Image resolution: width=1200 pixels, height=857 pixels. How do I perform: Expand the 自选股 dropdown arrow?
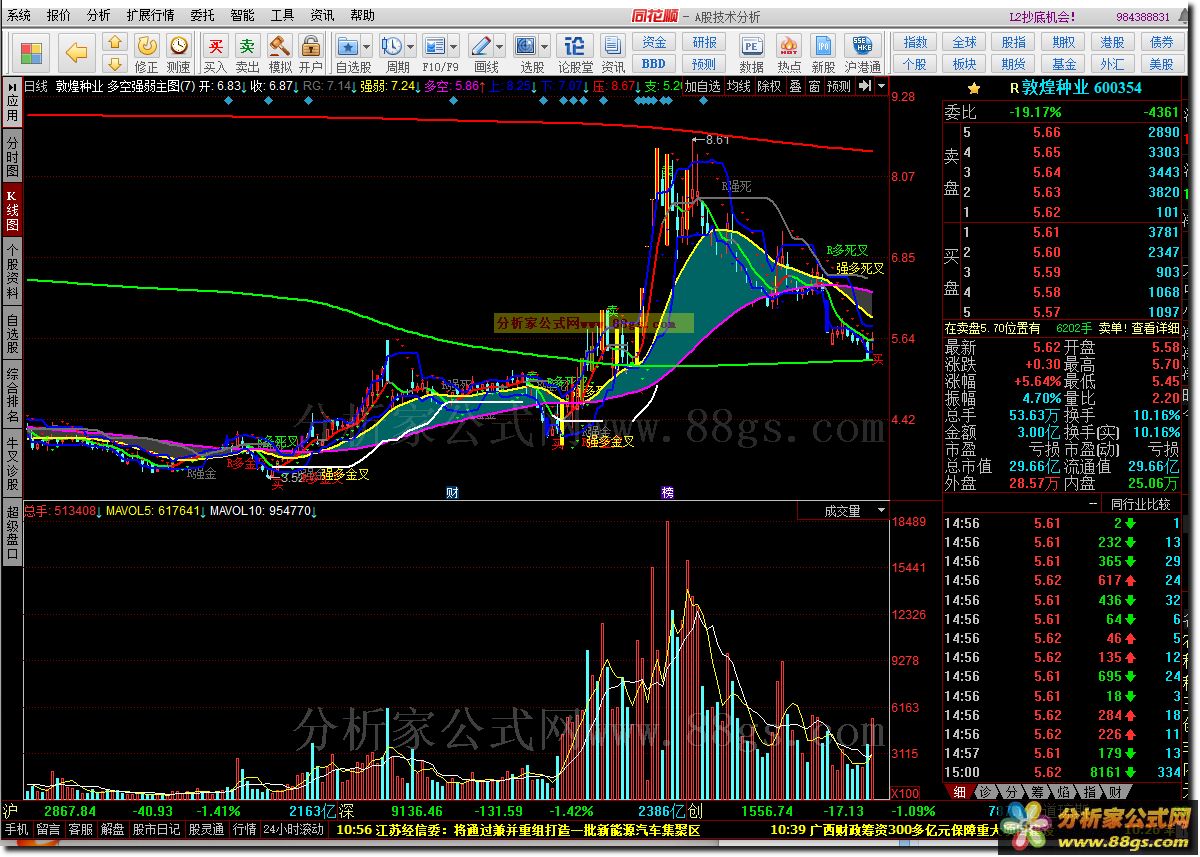(x=367, y=46)
